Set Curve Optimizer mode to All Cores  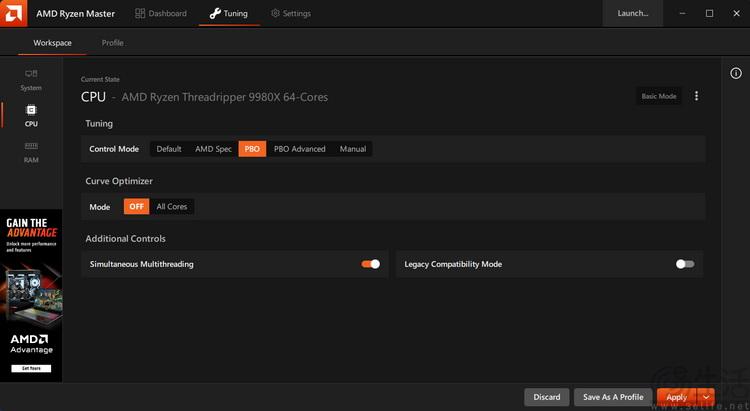click(172, 207)
